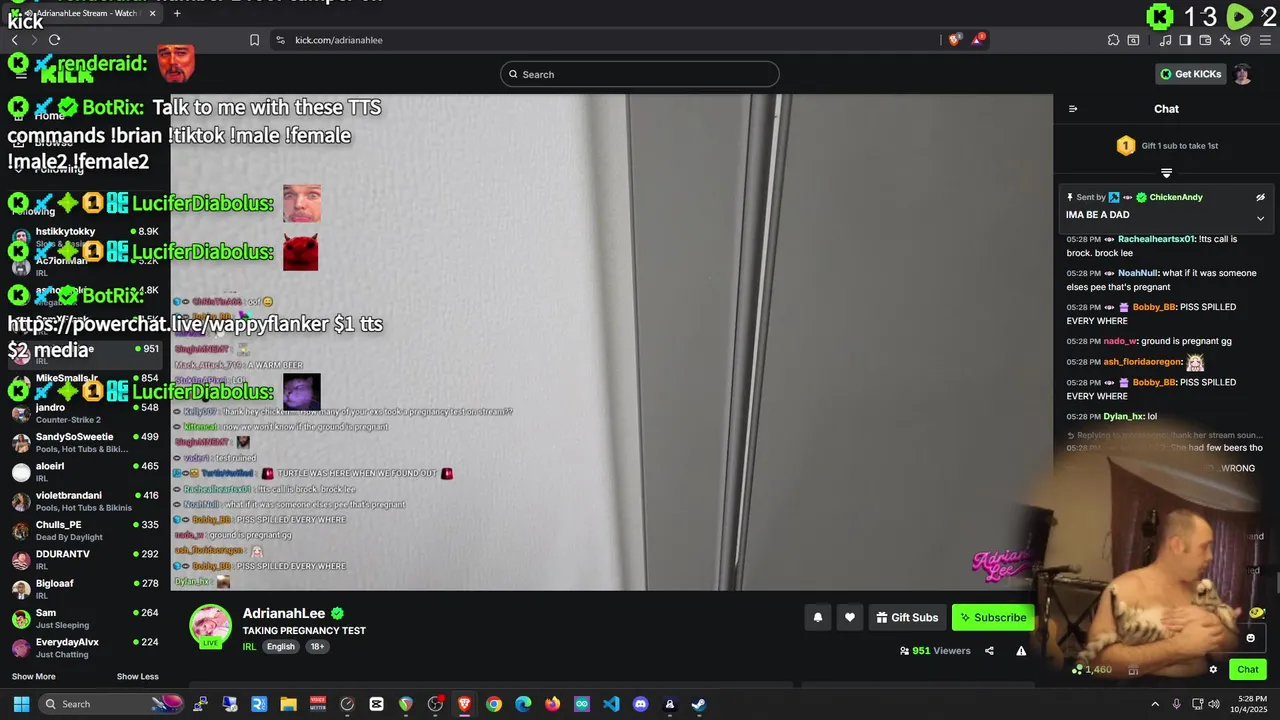Click the 1,460 channel points icon
The width and height of the screenshot is (1280, 720).
1078,670
